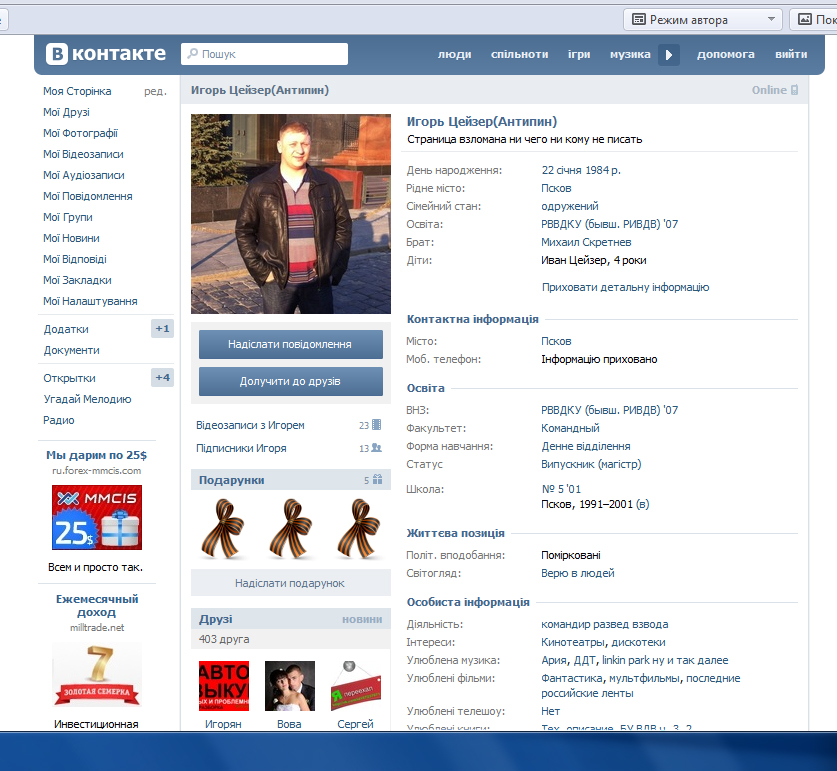Screen dimensions: 837x771
Task: Open friend Вова's avatar photo
Action: pos(290,686)
